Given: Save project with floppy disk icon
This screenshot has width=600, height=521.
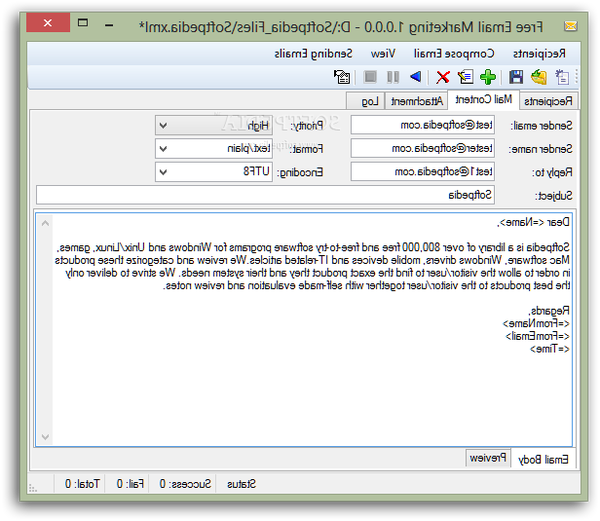Looking at the screenshot, I should (x=516, y=76).
